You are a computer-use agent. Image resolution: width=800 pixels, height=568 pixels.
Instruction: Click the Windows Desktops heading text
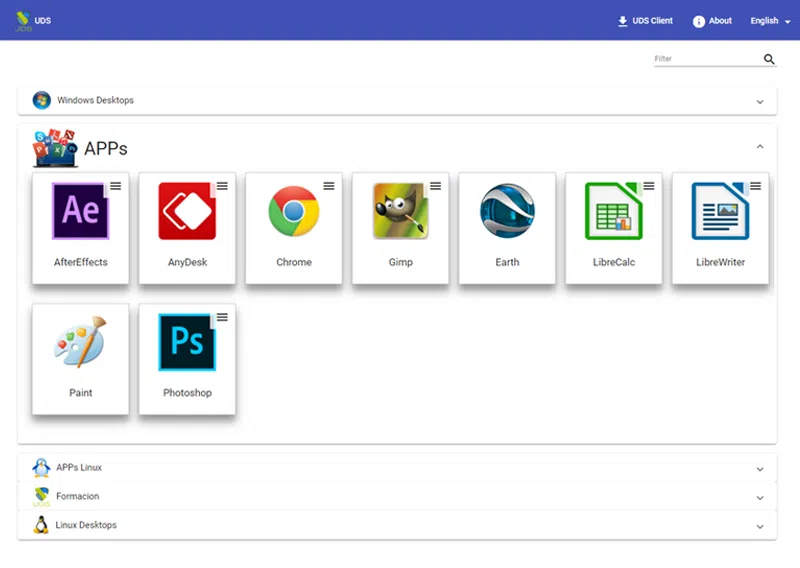[95, 100]
